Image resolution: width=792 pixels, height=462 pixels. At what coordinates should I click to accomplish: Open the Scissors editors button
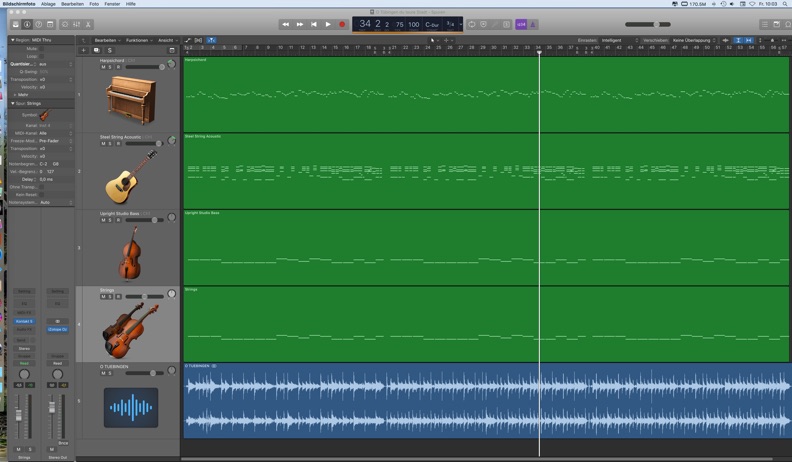tap(88, 24)
